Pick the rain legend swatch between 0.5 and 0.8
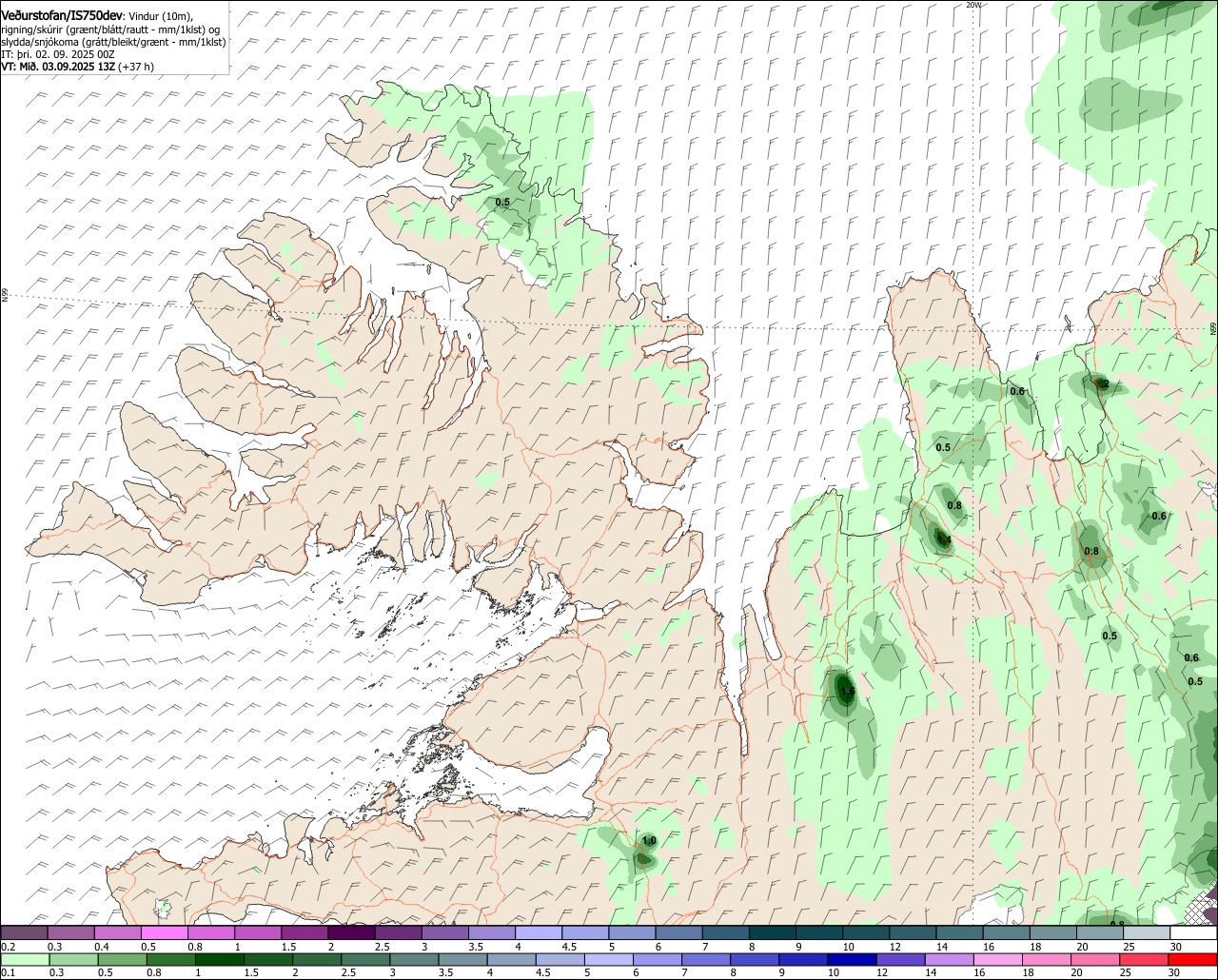The image size is (1218, 980). pos(123,959)
